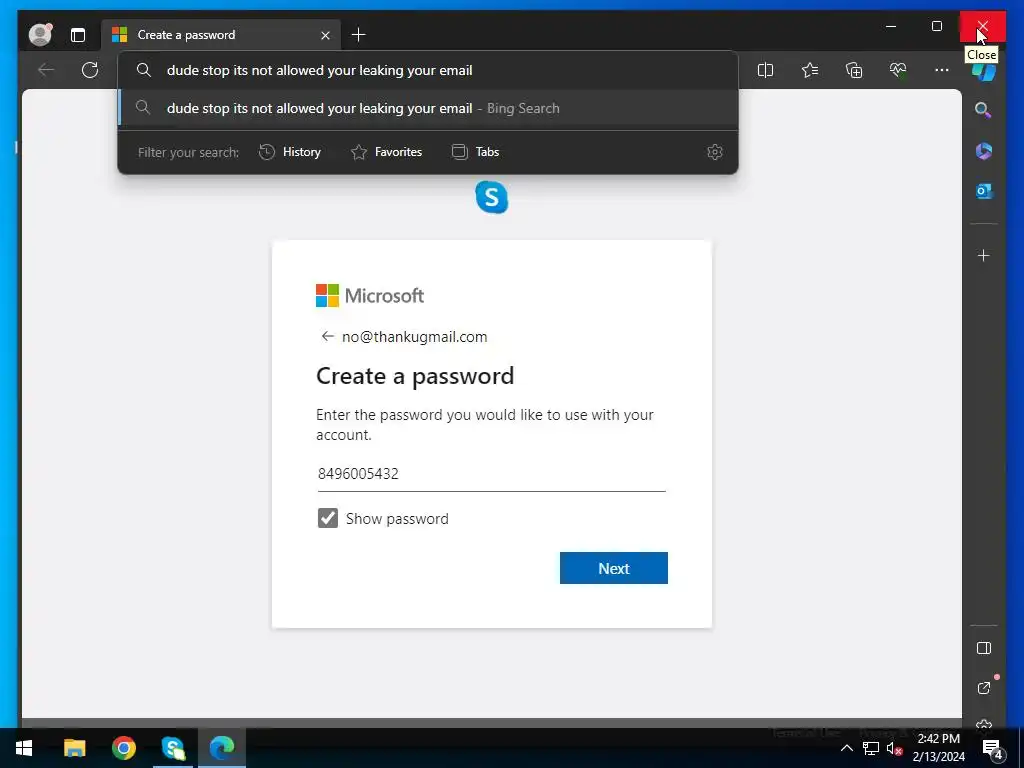The width and height of the screenshot is (1024, 768).
Task: Open Favorites star toolbar icon
Action: tap(810, 70)
